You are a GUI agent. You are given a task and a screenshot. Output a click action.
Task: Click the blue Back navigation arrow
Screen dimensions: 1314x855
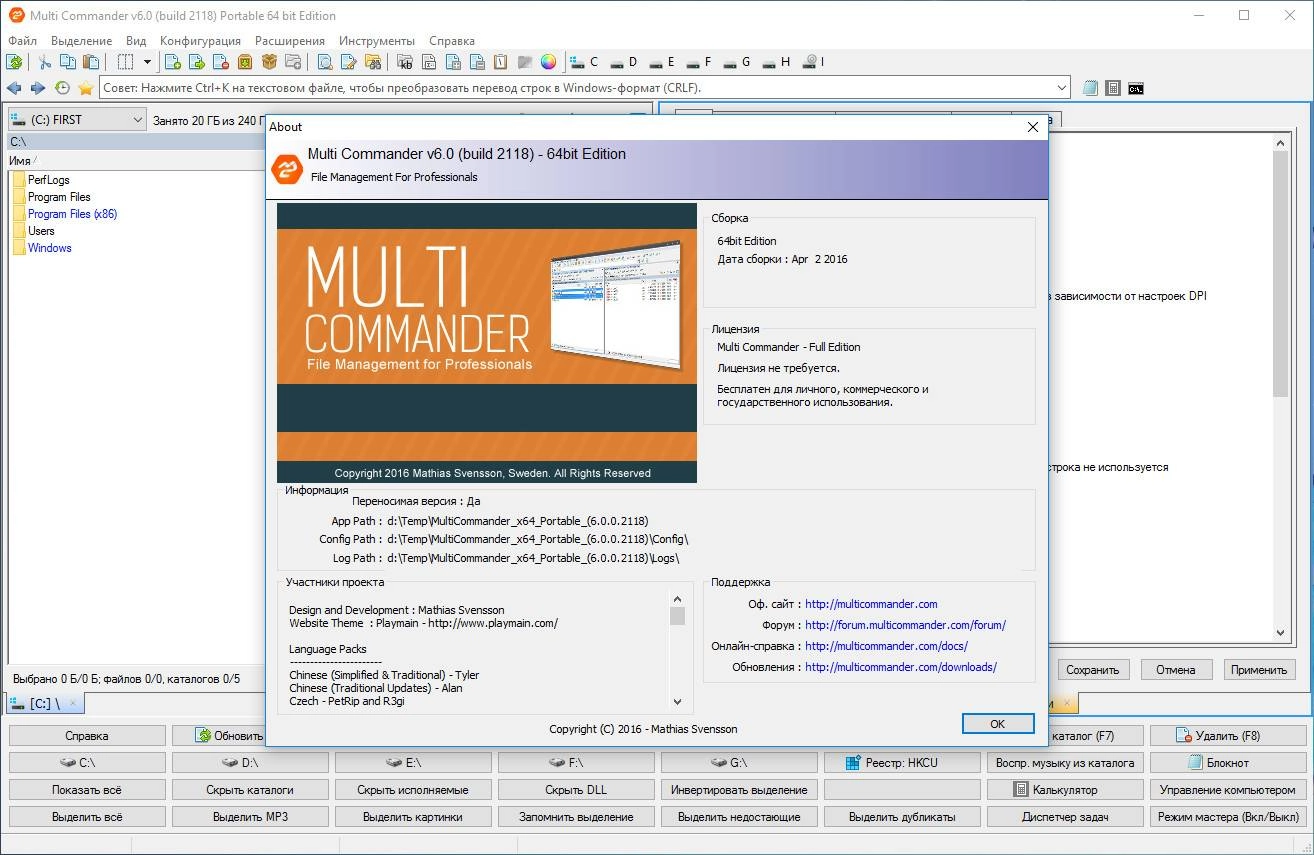click(x=16, y=88)
